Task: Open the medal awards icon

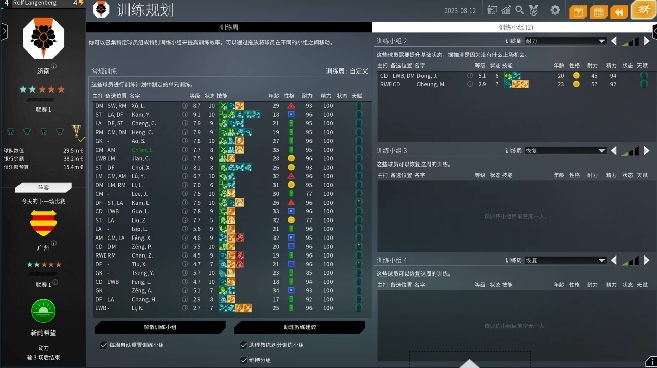Action: tap(533, 10)
